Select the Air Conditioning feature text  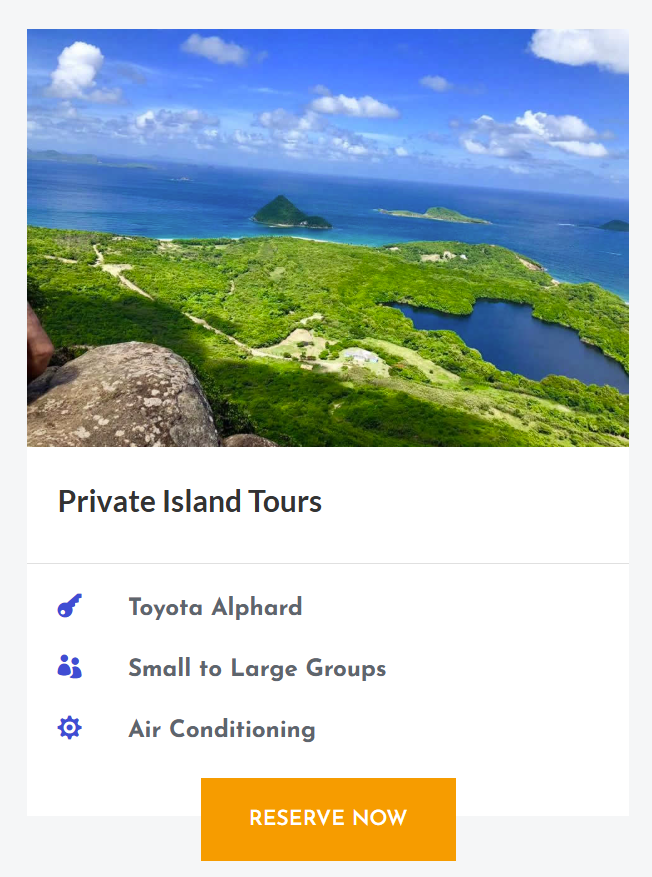(x=221, y=728)
